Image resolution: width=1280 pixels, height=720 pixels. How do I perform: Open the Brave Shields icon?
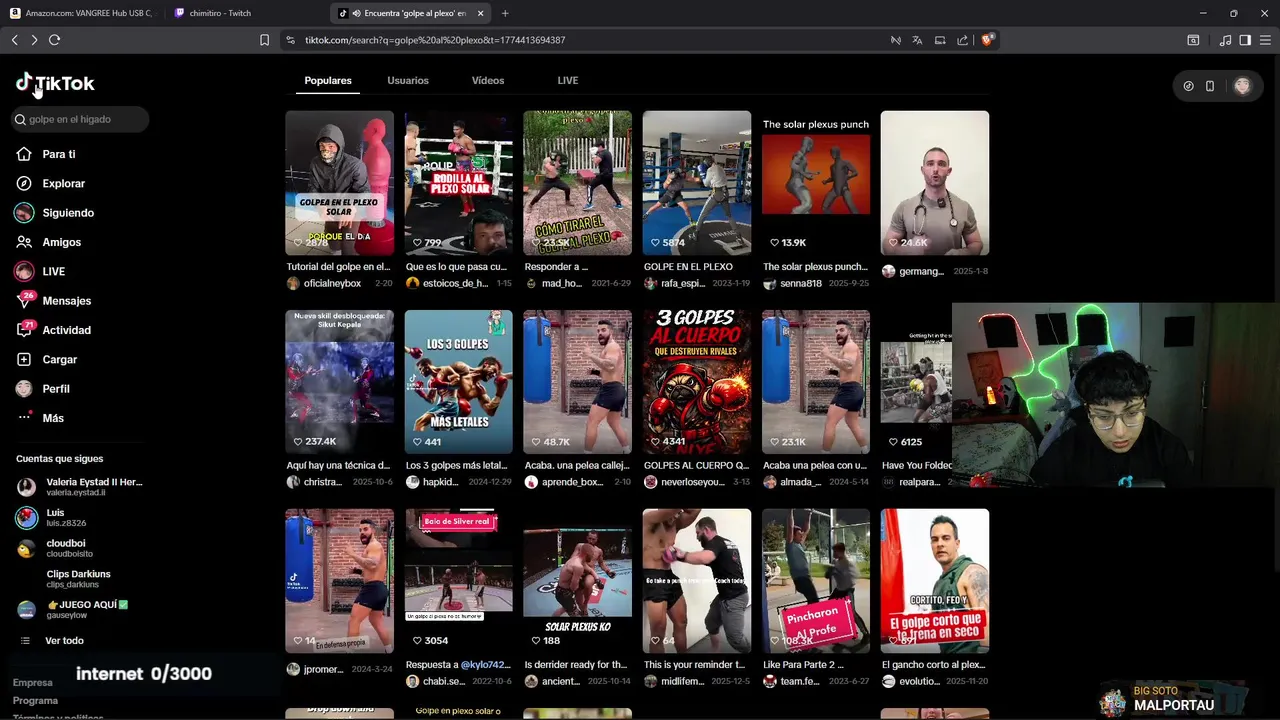[x=987, y=40]
